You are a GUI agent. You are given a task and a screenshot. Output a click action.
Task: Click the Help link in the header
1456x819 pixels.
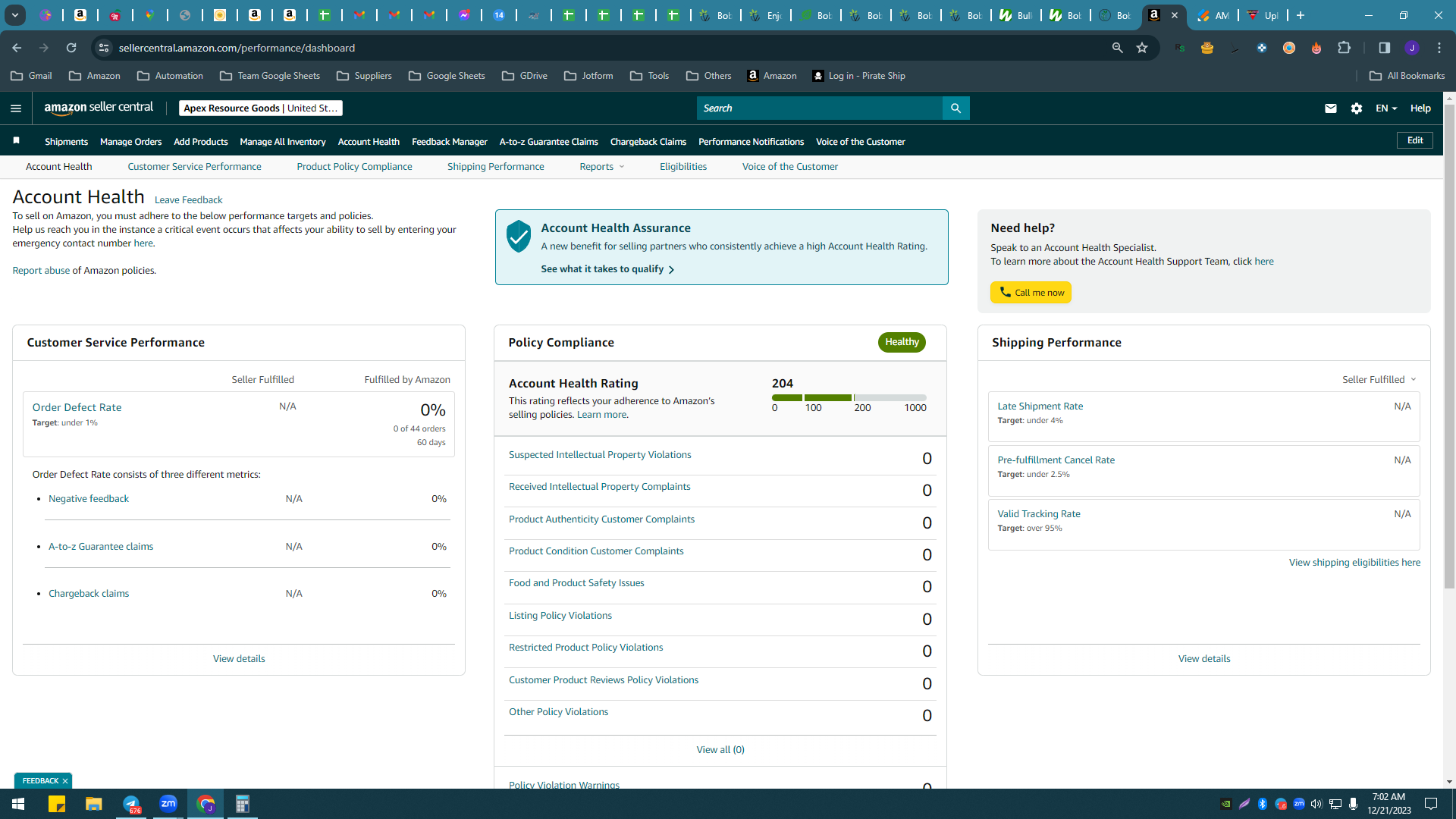coord(1420,108)
